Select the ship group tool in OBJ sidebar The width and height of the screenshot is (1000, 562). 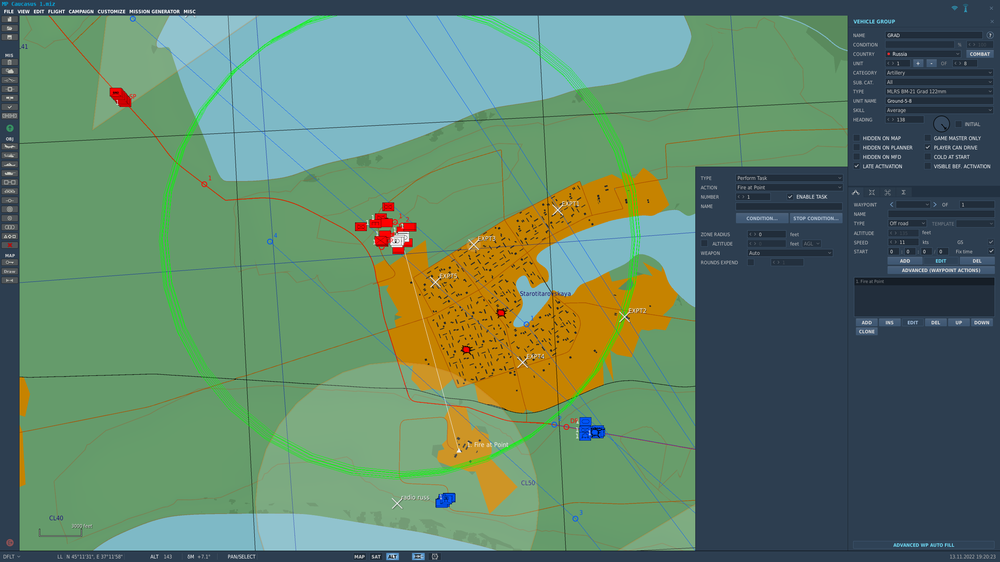[10, 174]
